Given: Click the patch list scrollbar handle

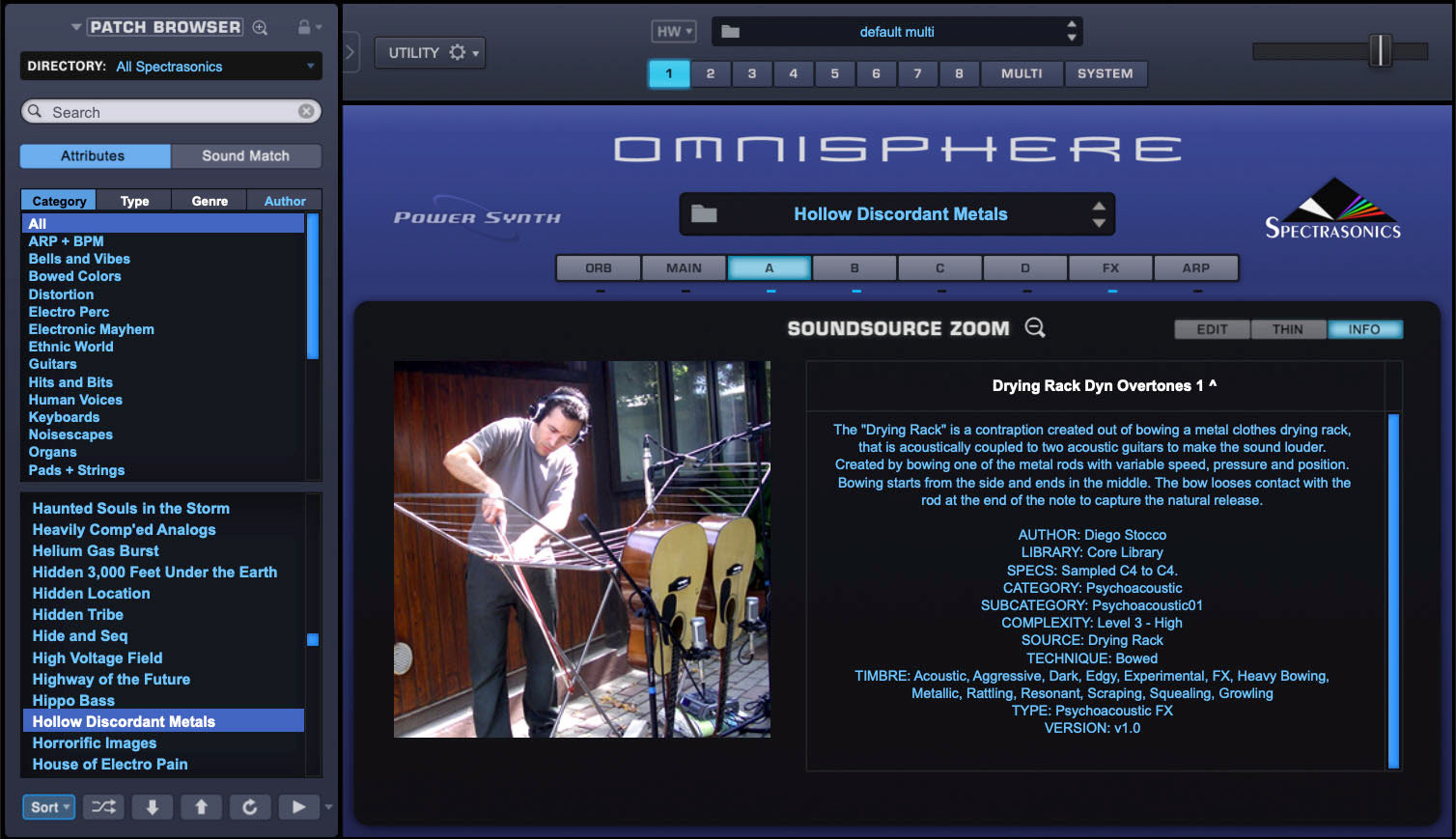Looking at the screenshot, I should click(312, 639).
